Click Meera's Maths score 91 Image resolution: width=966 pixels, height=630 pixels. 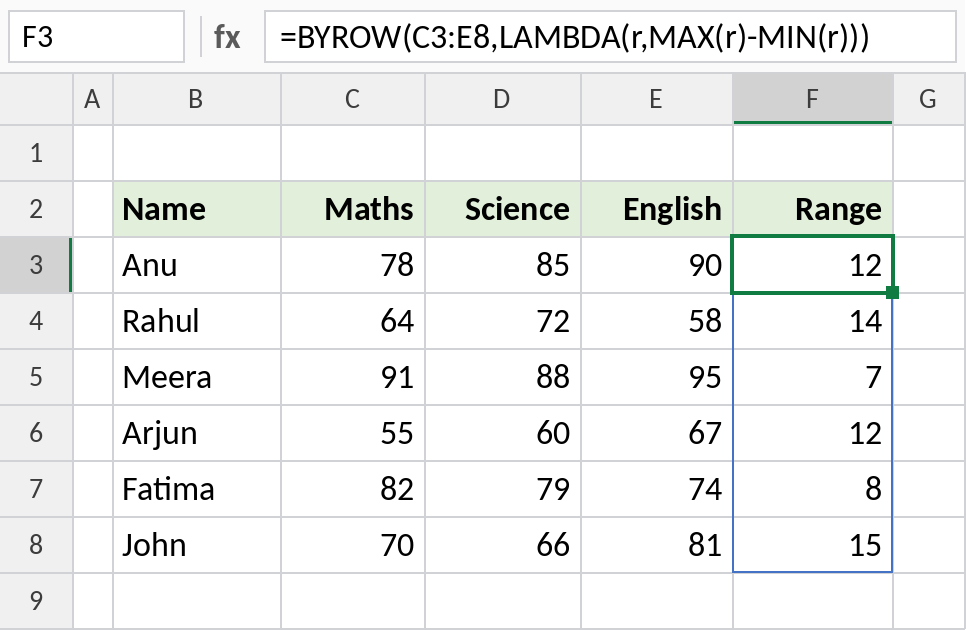[x=353, y=377]
